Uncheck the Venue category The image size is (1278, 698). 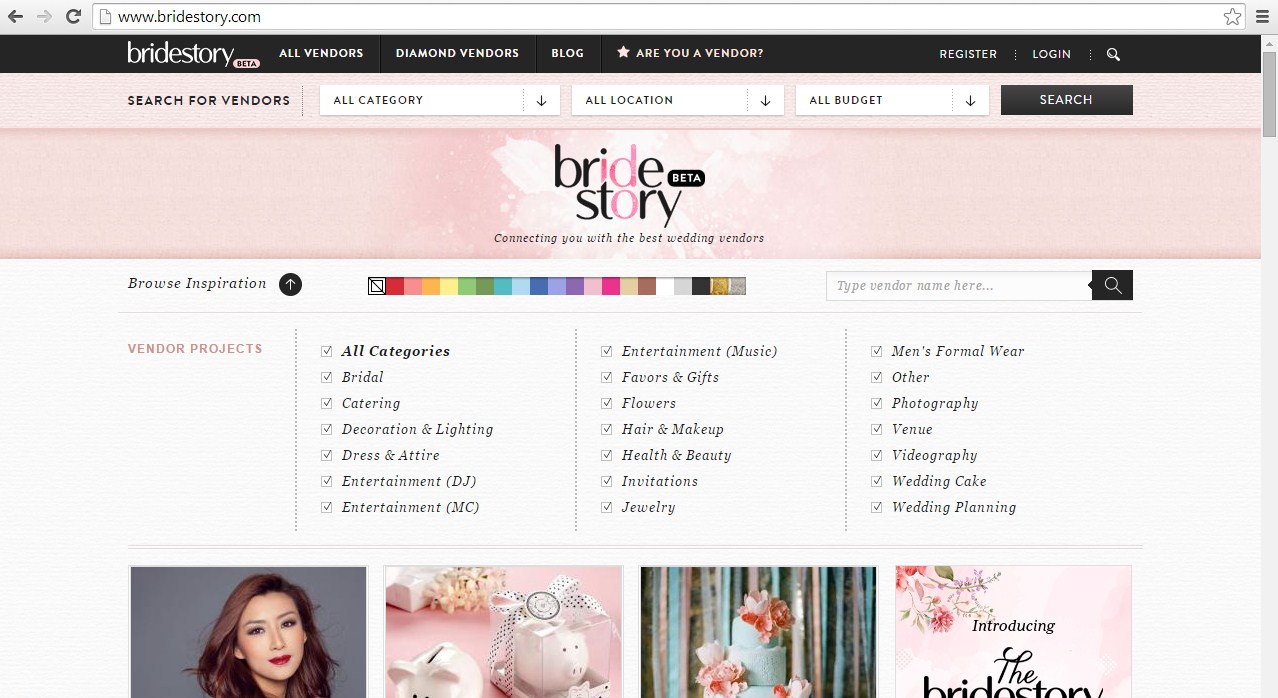(x=877, y=429)
